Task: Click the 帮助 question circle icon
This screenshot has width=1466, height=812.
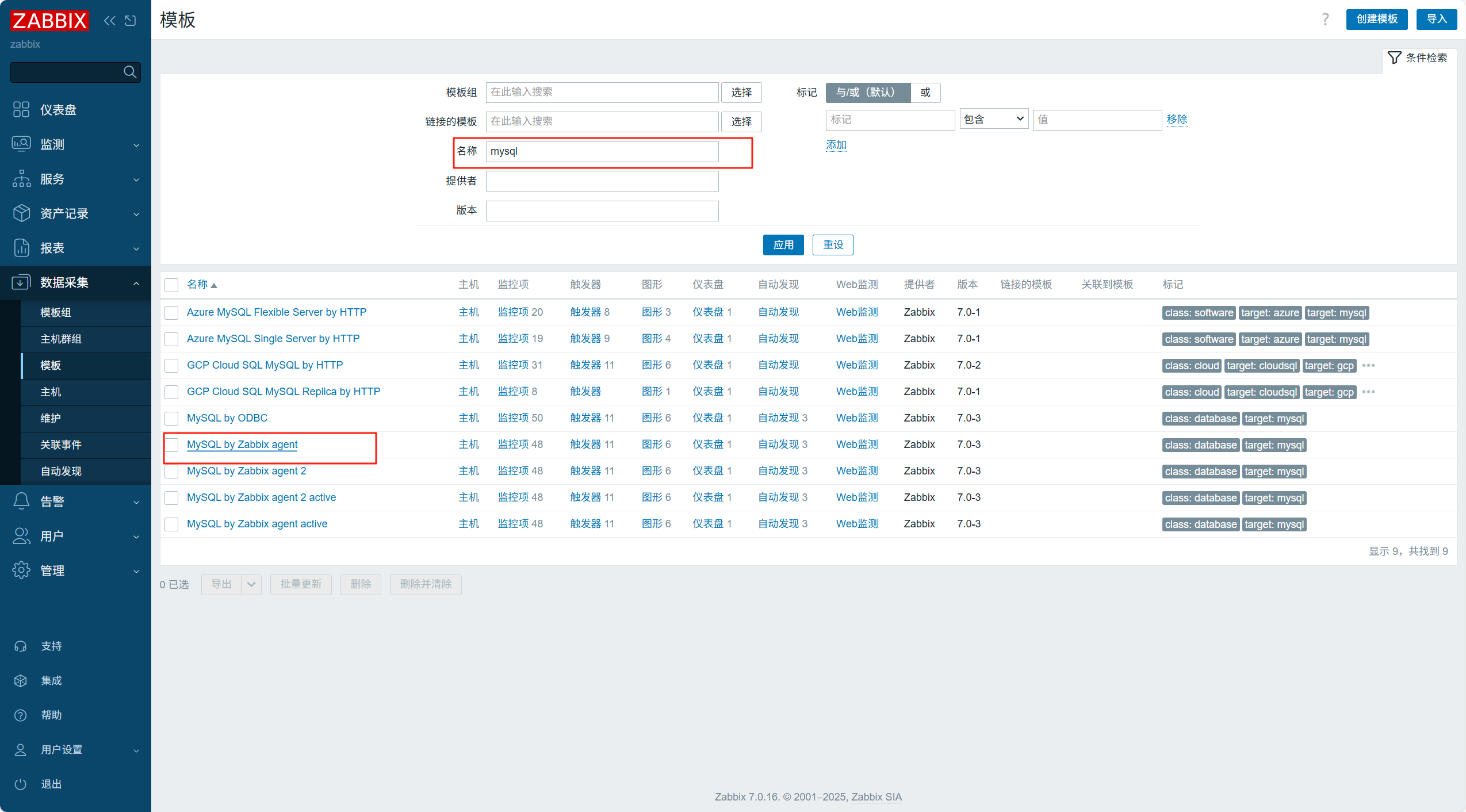Action: coord(21,715)
